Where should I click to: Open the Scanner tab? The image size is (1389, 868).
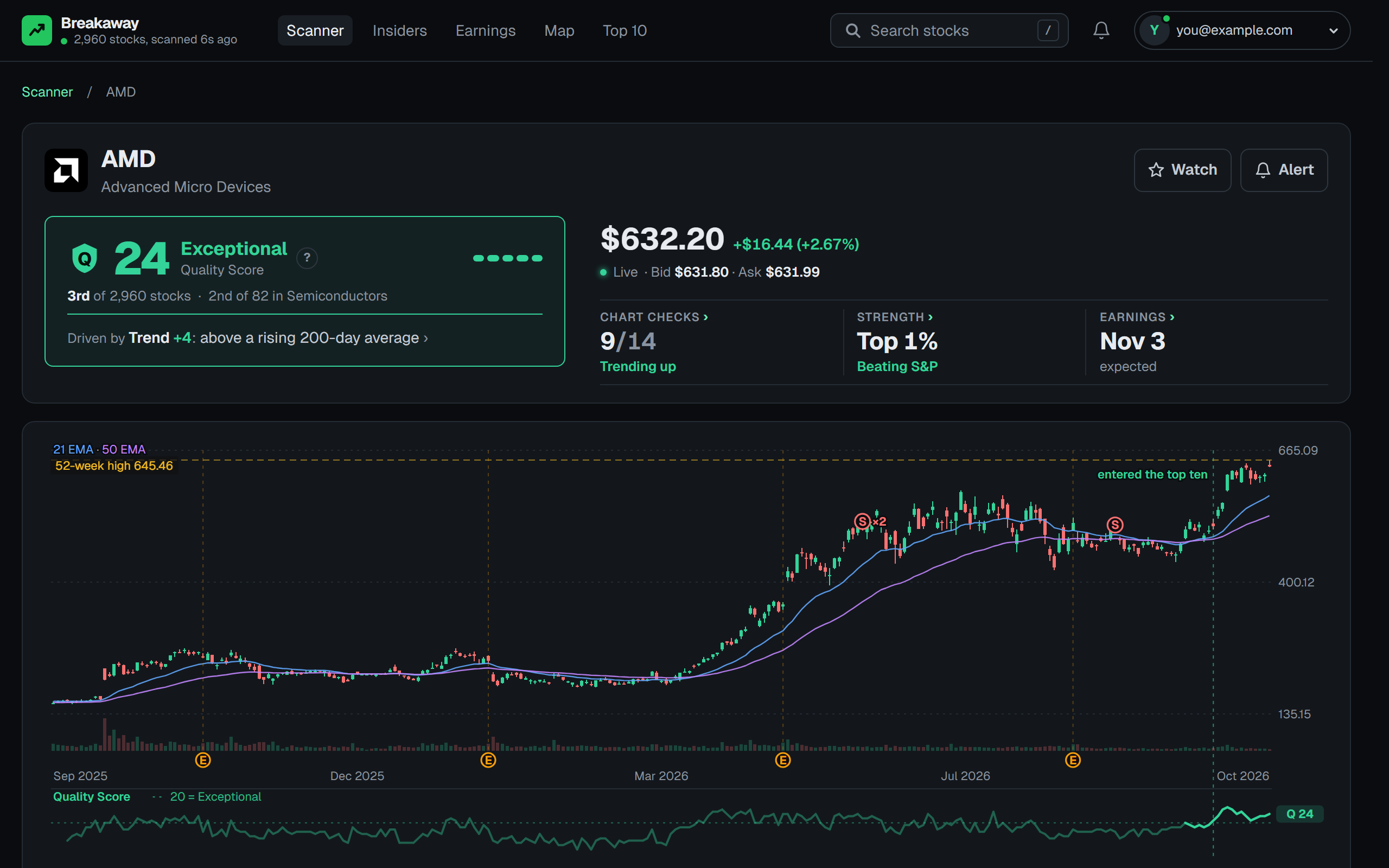(x=315, y=30)
